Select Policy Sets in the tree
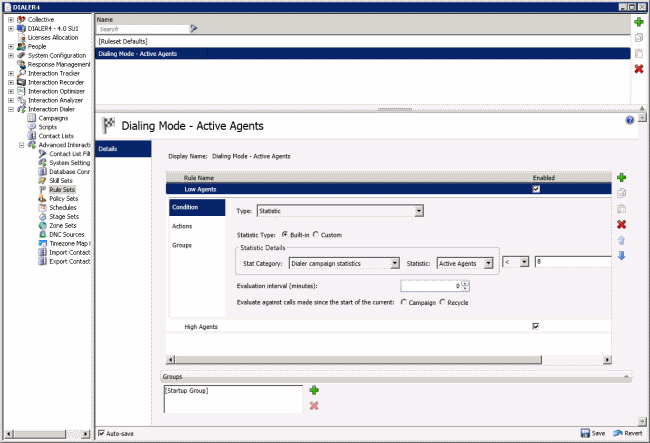 63,198
